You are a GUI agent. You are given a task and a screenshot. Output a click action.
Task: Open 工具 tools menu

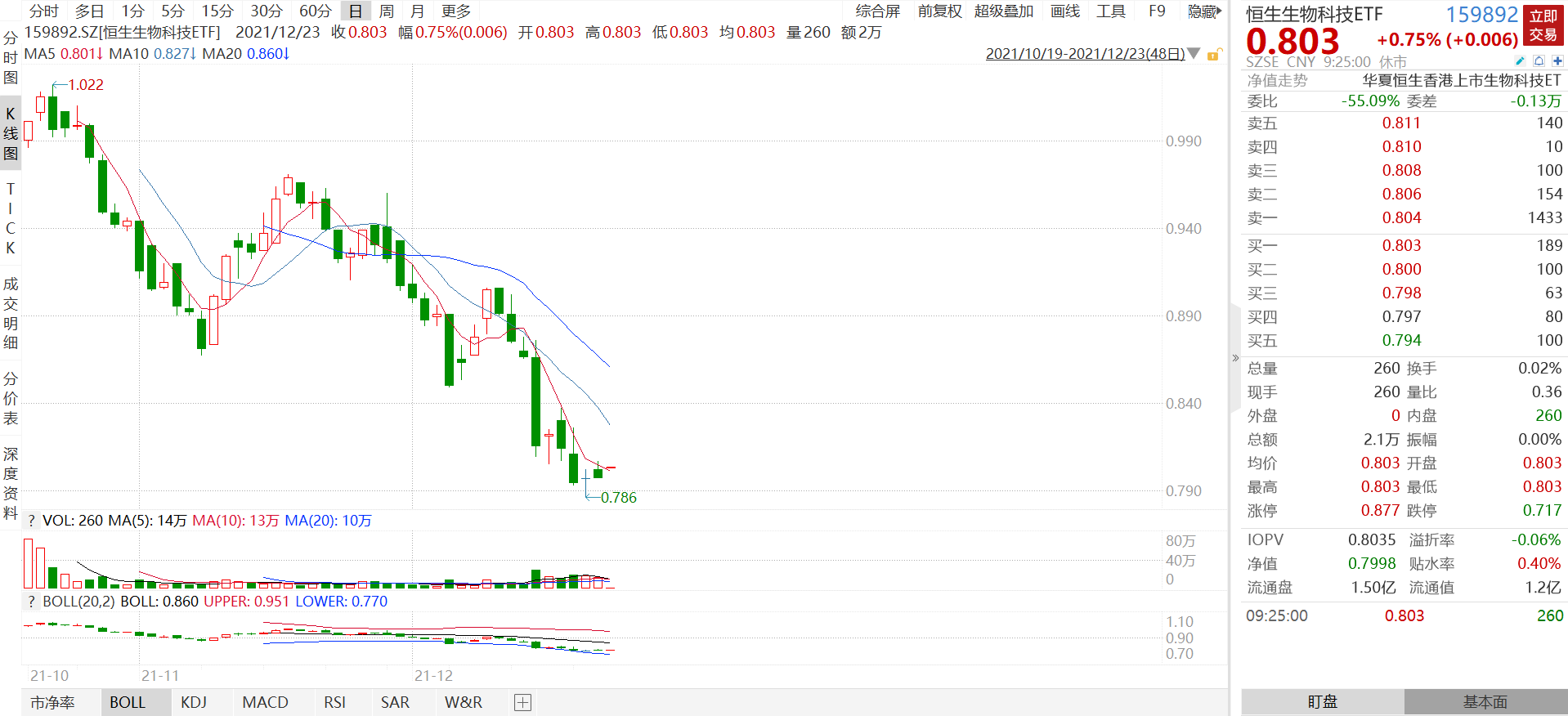click(x=1111, y=11)
